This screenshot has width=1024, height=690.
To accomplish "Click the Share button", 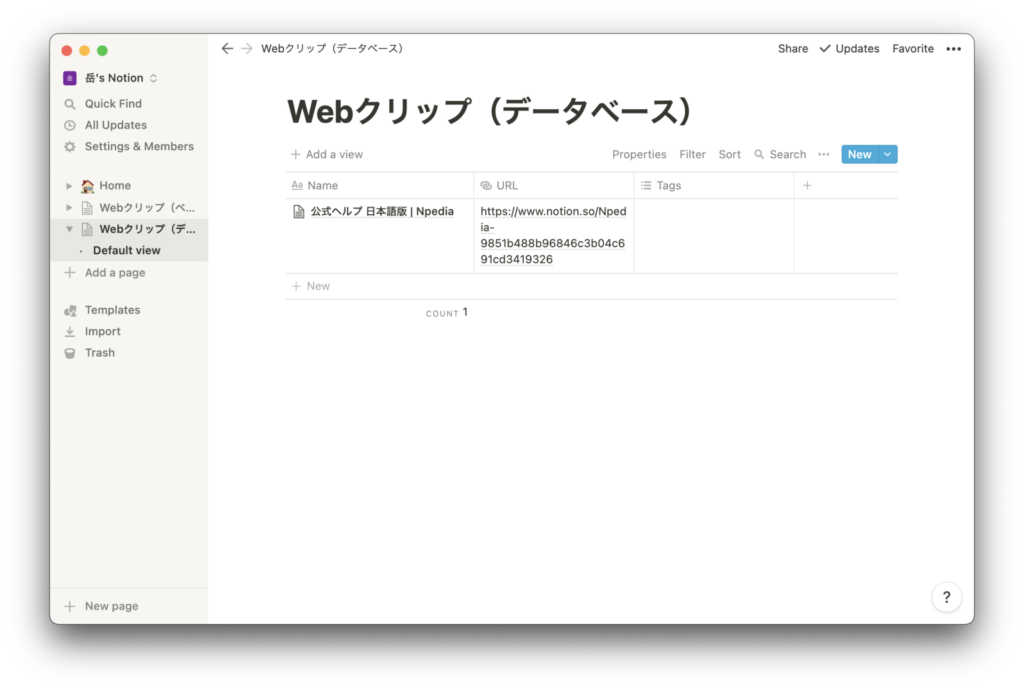I will tap(793, 49).
